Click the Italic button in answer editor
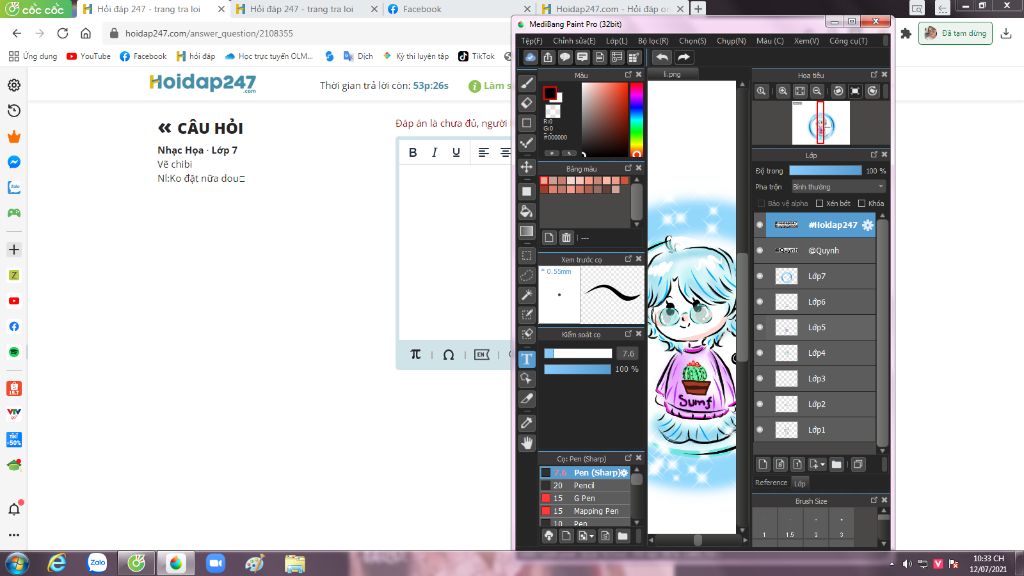Image resolution: width=1024 pixels, height=576 pixels. [434, 152]
